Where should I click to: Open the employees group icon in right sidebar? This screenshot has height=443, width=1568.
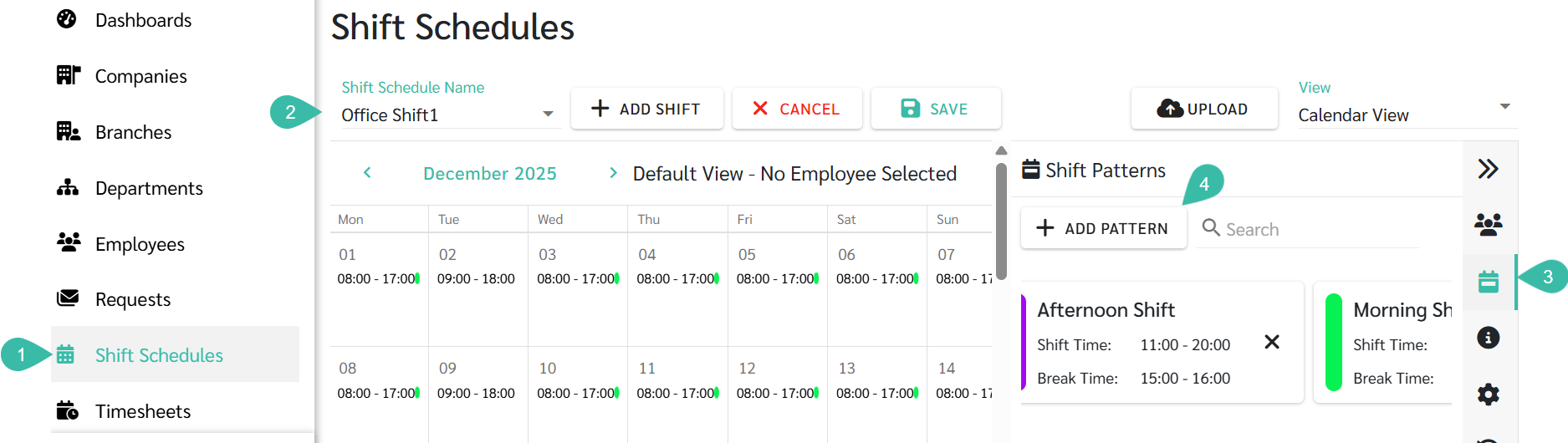pos(1488,224)
